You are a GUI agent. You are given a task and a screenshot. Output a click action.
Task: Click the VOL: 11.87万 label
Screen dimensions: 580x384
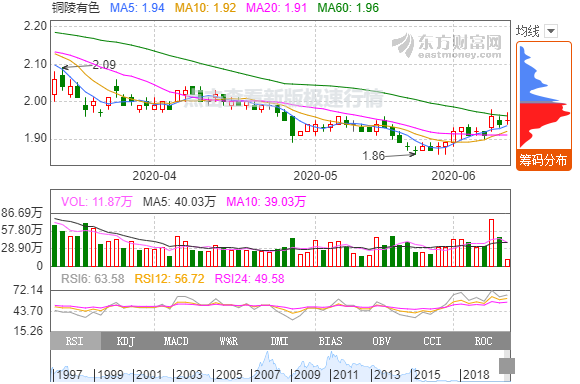click(97, 202)
